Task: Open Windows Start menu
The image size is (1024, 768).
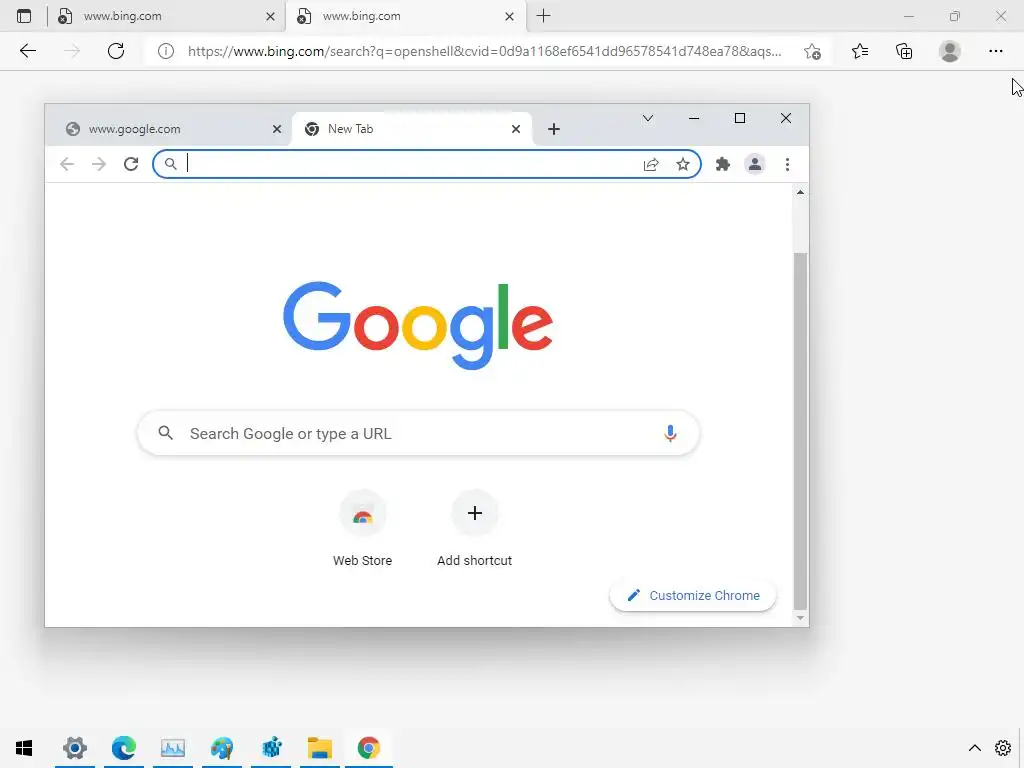Action: pyautogui.click(x=24, y=748)
